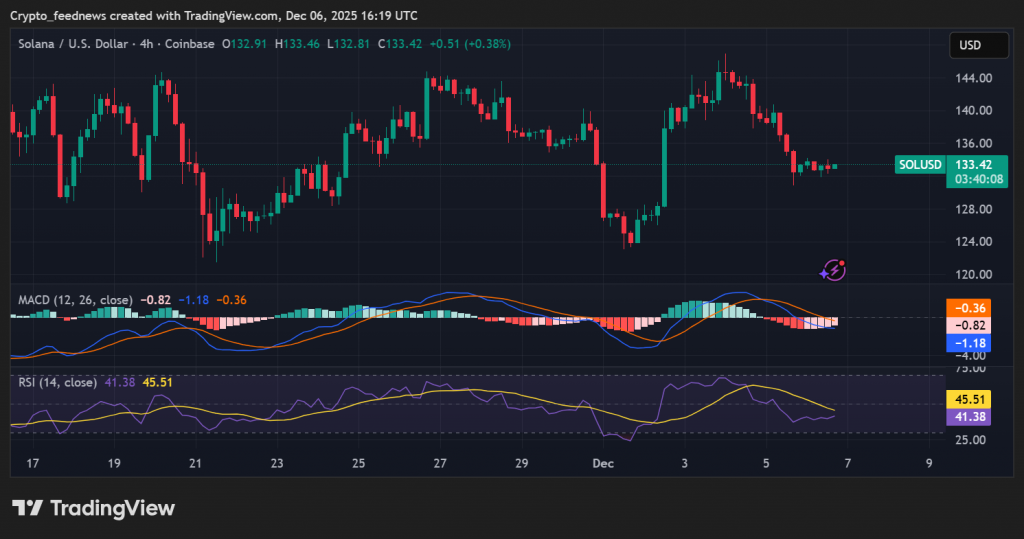The height and width of the screenshot is (539, 1024).
Task: Click the green current price 133.42 label
Action: tap(973, 164)
